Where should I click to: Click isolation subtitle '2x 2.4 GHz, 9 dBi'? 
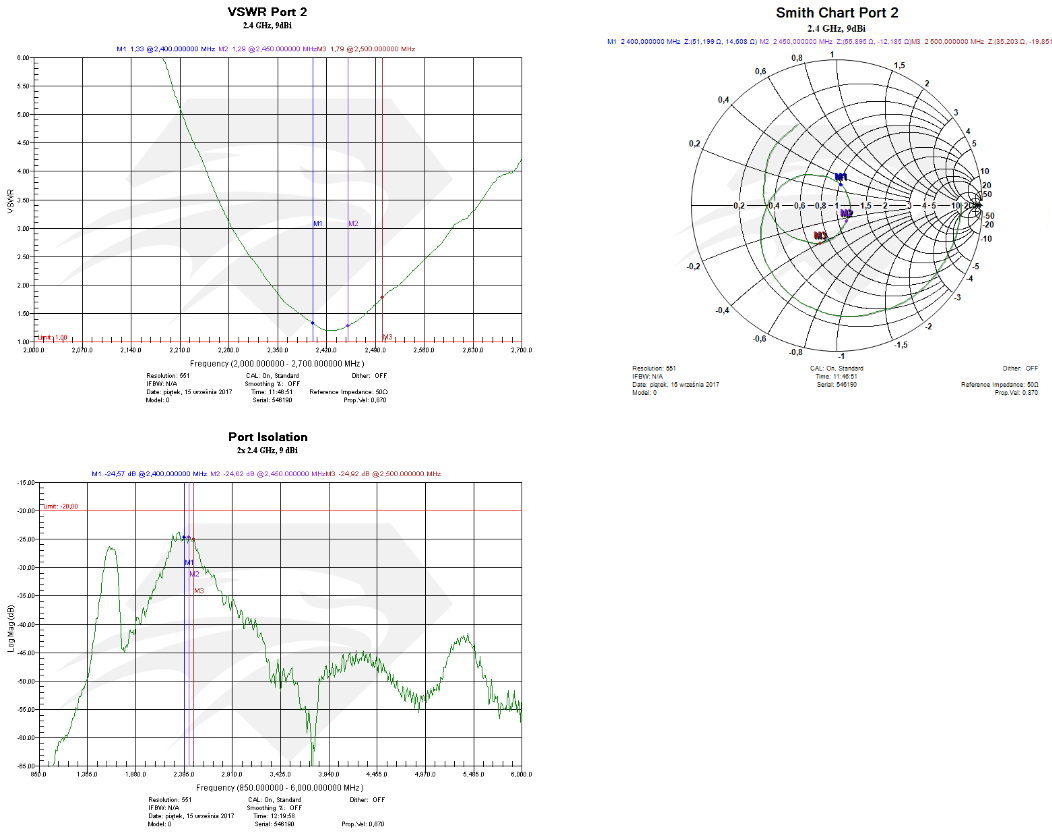coord(267,450)
